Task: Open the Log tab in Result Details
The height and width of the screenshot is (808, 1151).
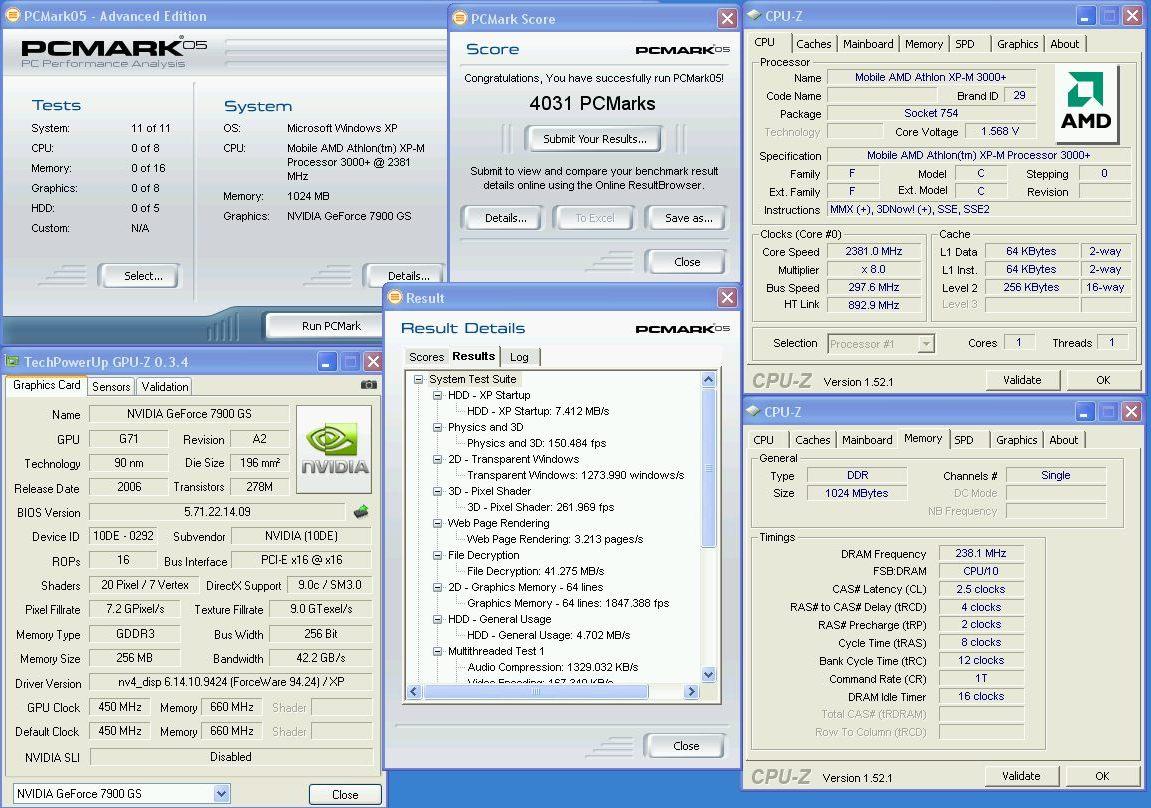Action: click(x=520, y=357)
